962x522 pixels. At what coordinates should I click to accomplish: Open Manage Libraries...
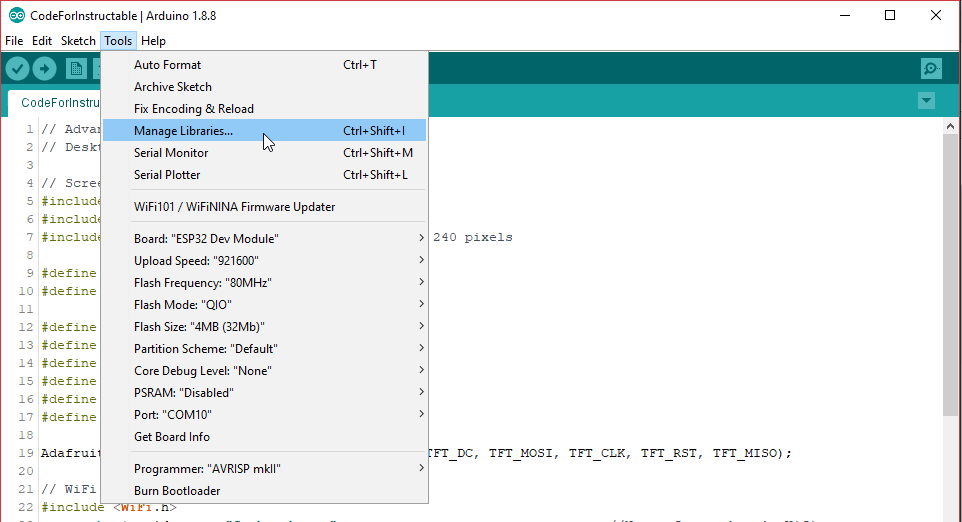coord(264,131)
